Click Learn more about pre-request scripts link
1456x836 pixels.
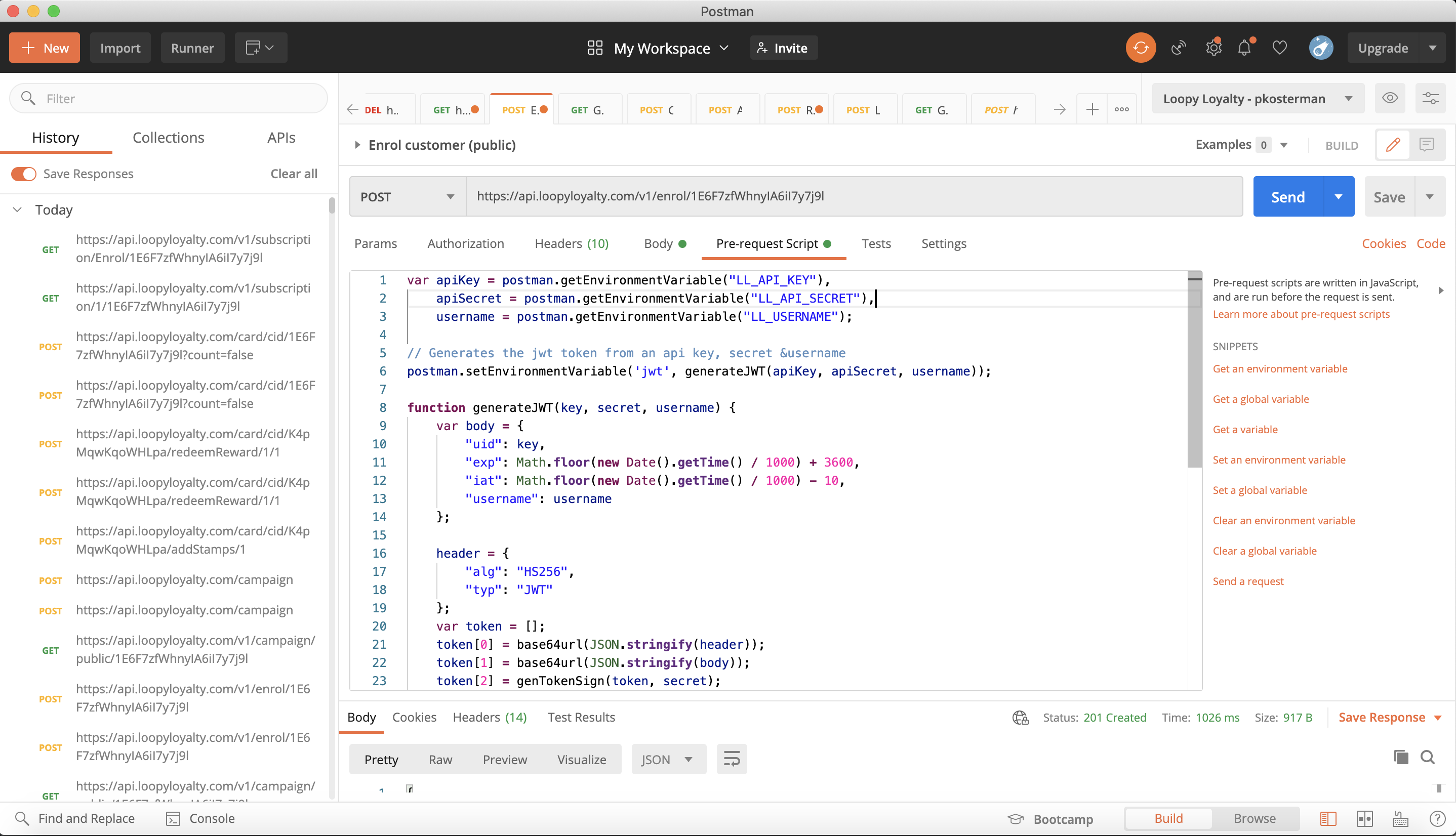click(1301, 314)
